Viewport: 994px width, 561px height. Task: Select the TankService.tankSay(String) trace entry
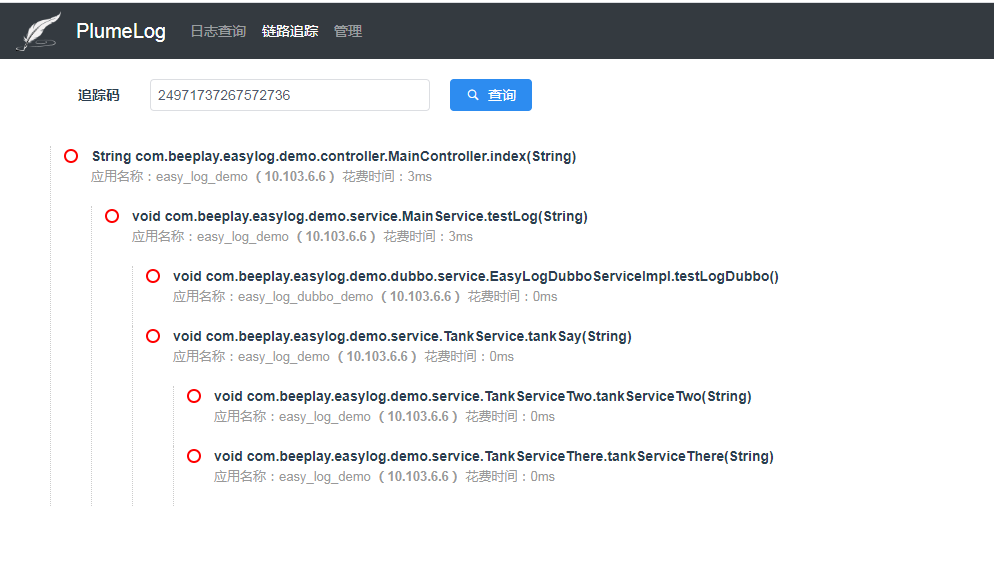[402, 336]
